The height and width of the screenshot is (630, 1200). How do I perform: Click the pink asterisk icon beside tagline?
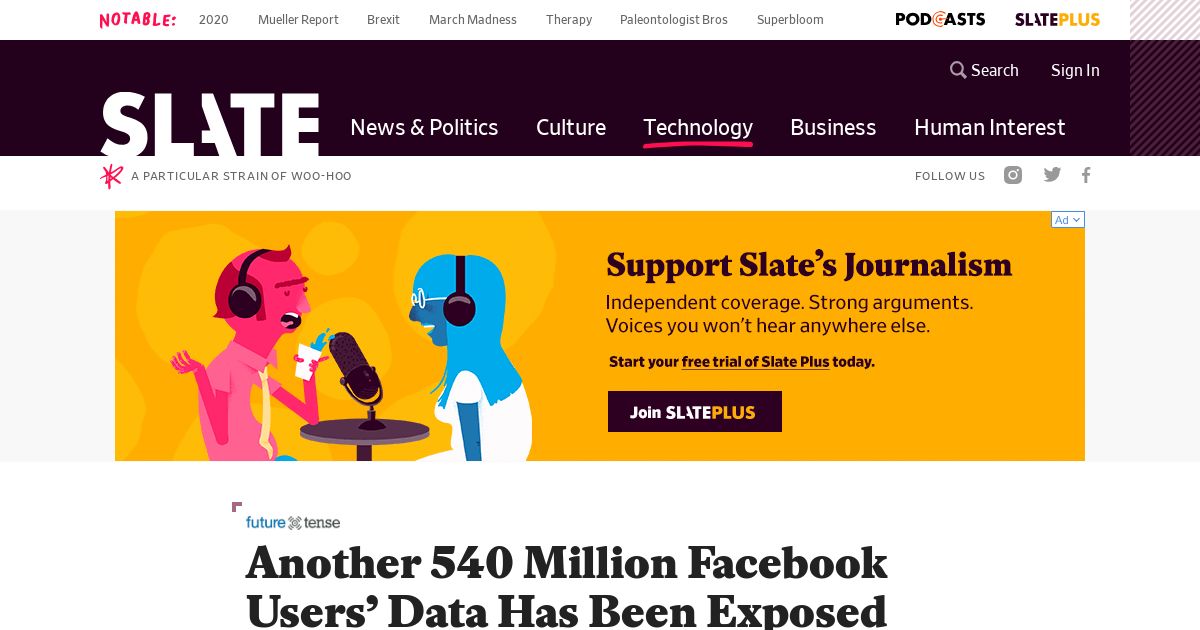point(111,176)
